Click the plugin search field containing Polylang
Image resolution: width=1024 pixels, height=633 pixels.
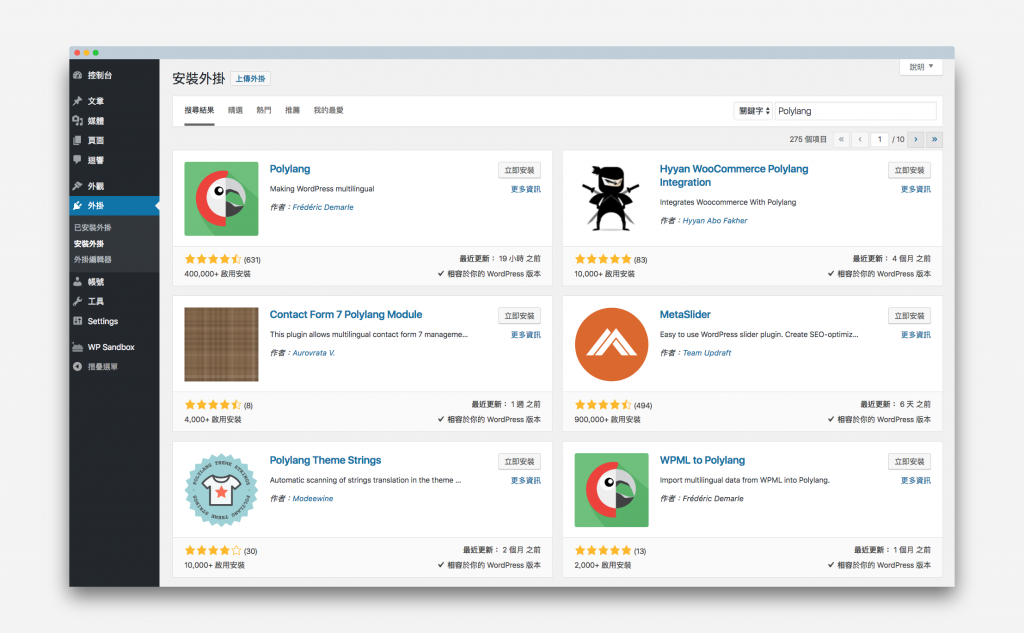[856, 111]
